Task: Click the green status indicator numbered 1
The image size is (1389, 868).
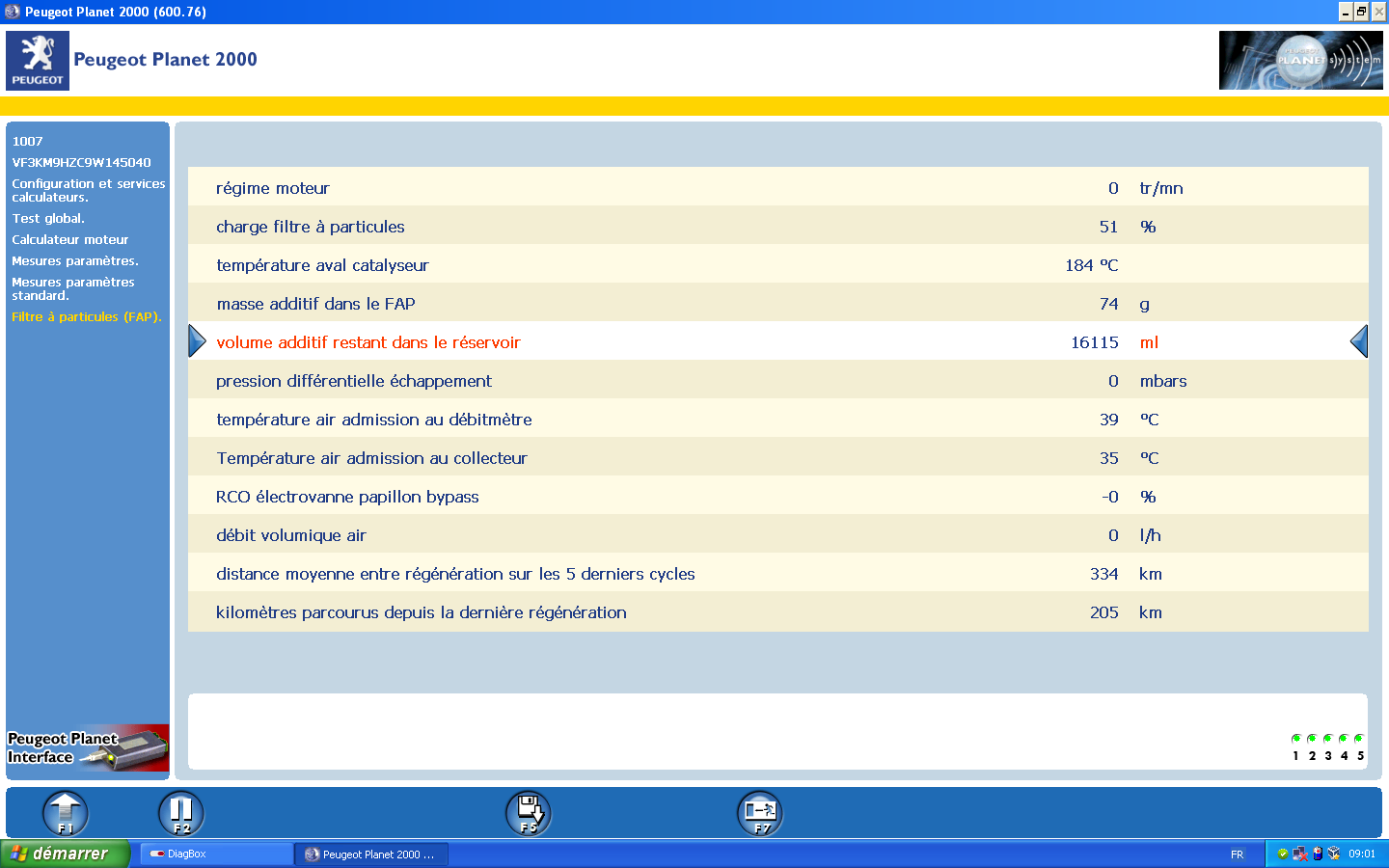Action: pyautogui.click(x=1295, y=739)
